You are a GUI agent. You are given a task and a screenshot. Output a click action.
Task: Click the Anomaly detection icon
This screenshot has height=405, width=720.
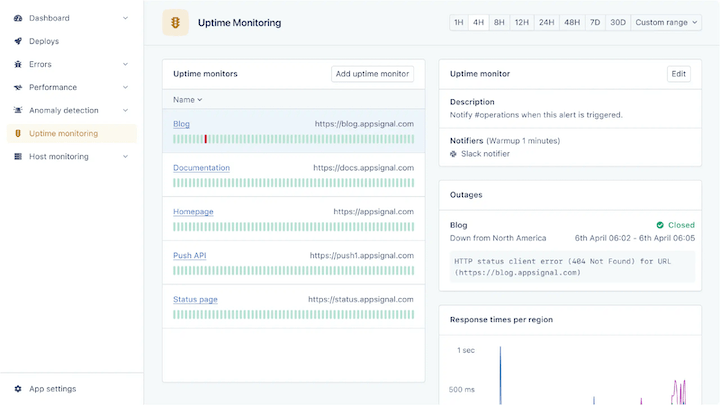point(18,110)
